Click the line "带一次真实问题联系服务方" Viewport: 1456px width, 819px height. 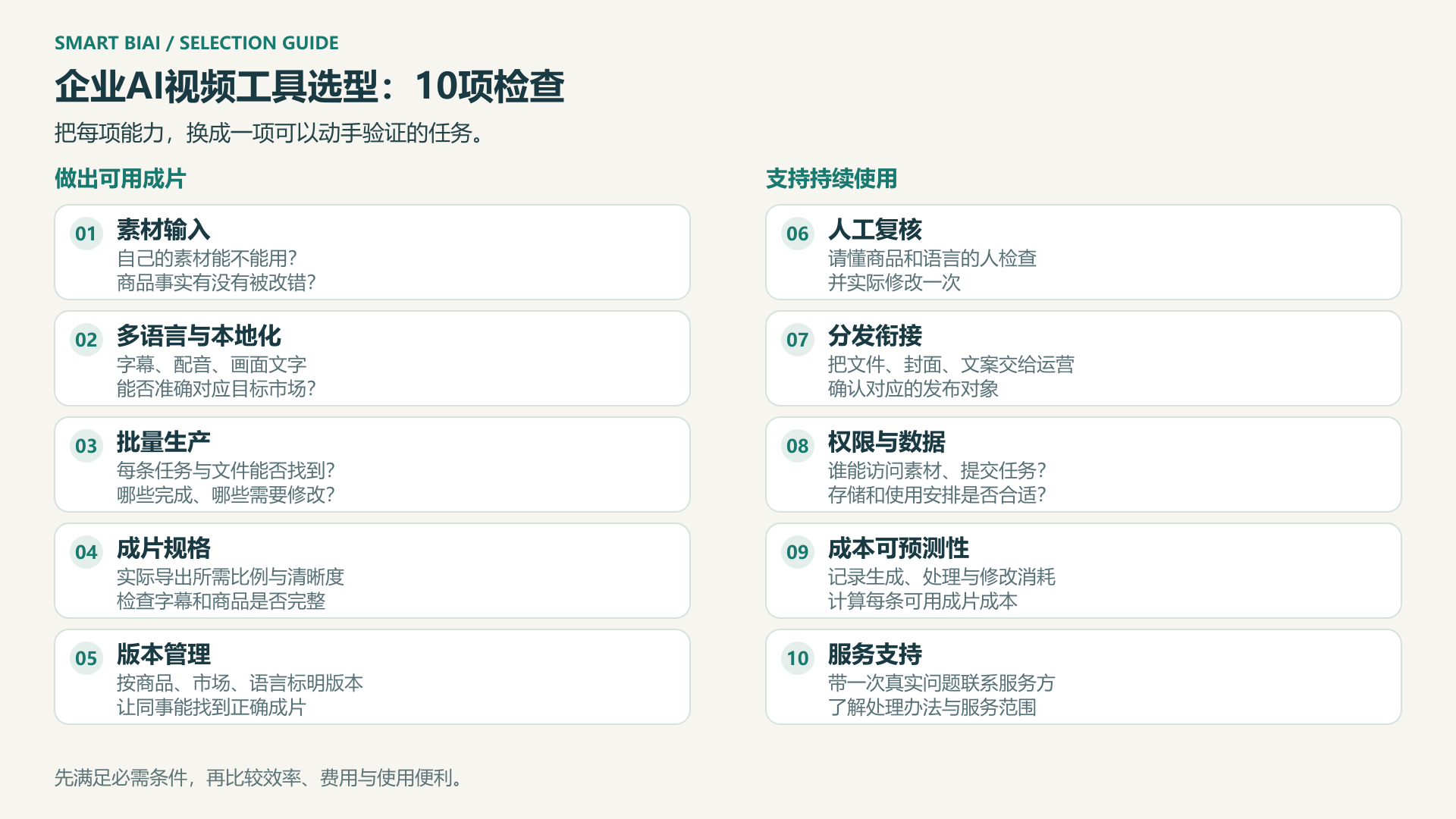point(942,683)
